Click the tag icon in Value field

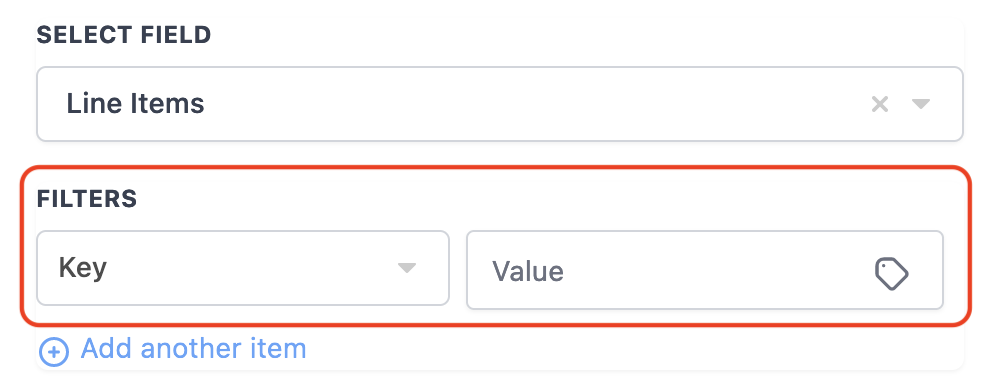891,274
